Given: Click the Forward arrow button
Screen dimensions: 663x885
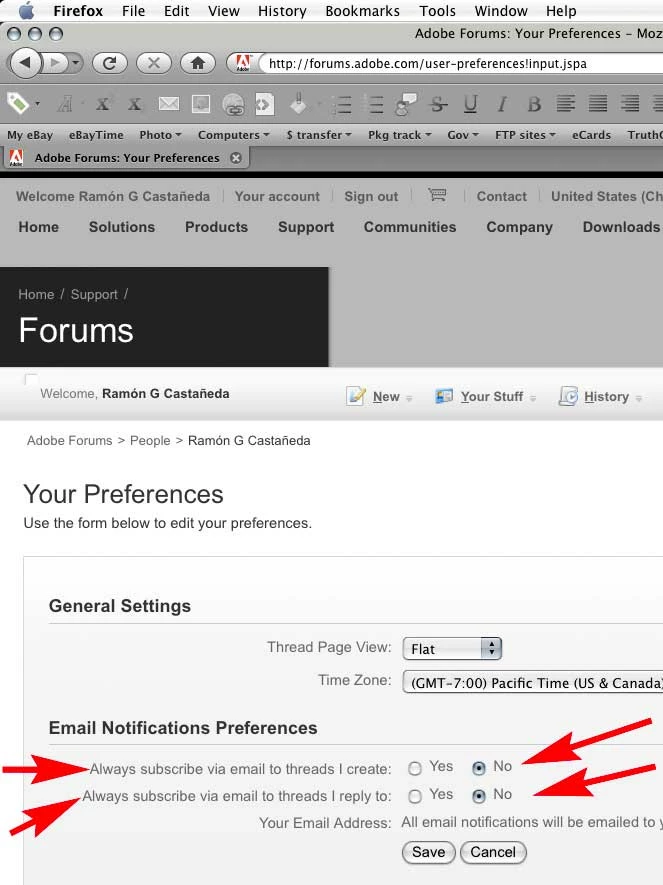Looking at the screenshot, I should (56, 63).
